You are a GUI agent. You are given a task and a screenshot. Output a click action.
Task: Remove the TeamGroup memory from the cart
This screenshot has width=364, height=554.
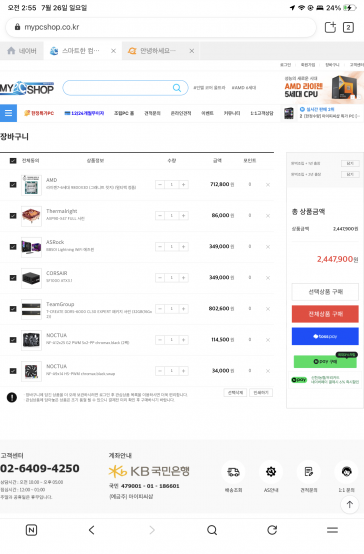pos(268,309)
